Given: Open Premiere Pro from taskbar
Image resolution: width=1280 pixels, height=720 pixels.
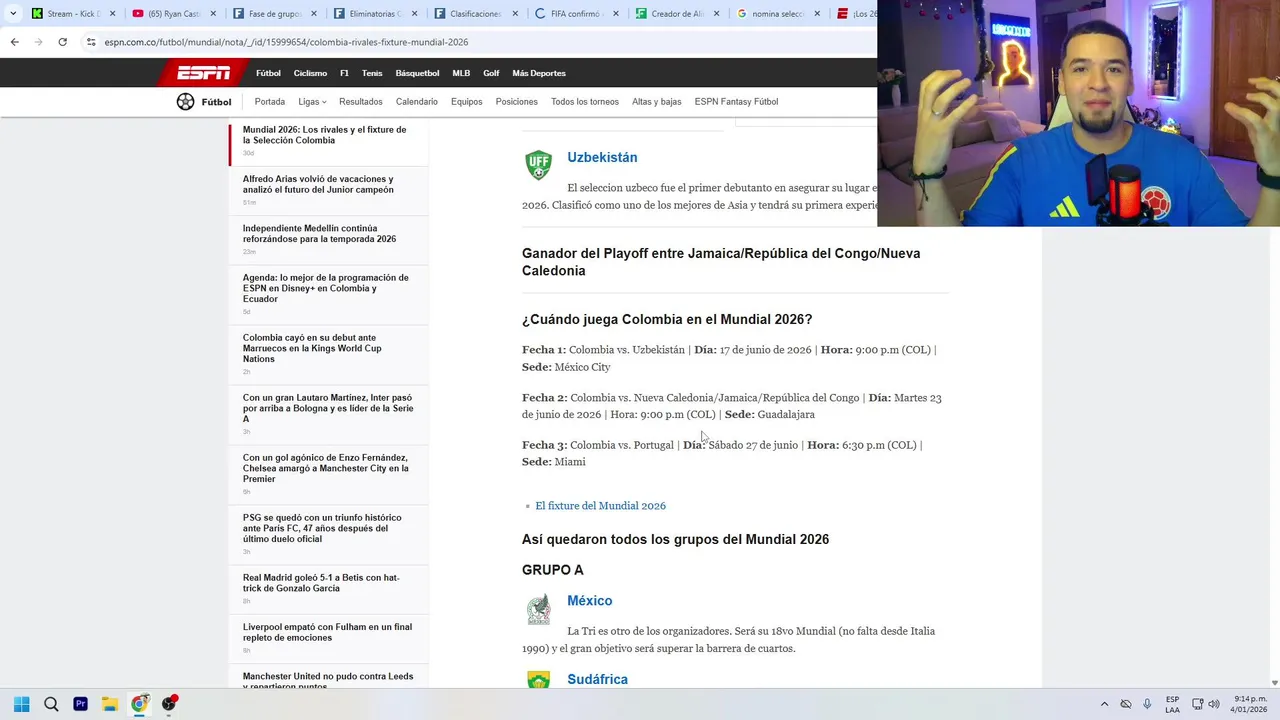Looking at the screenshot, I should [80, 704].
